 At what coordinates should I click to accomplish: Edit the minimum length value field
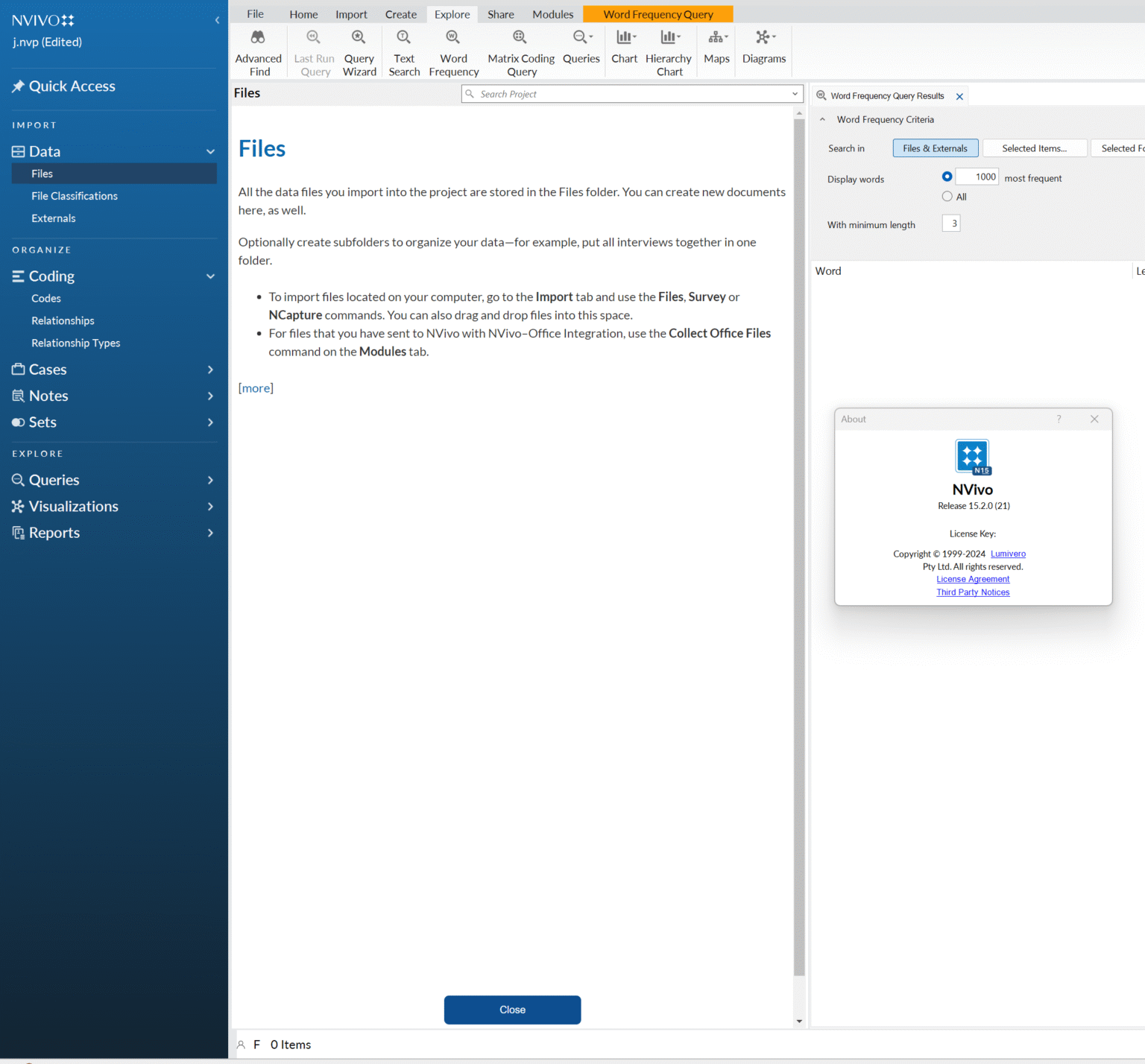click(951, 224)
